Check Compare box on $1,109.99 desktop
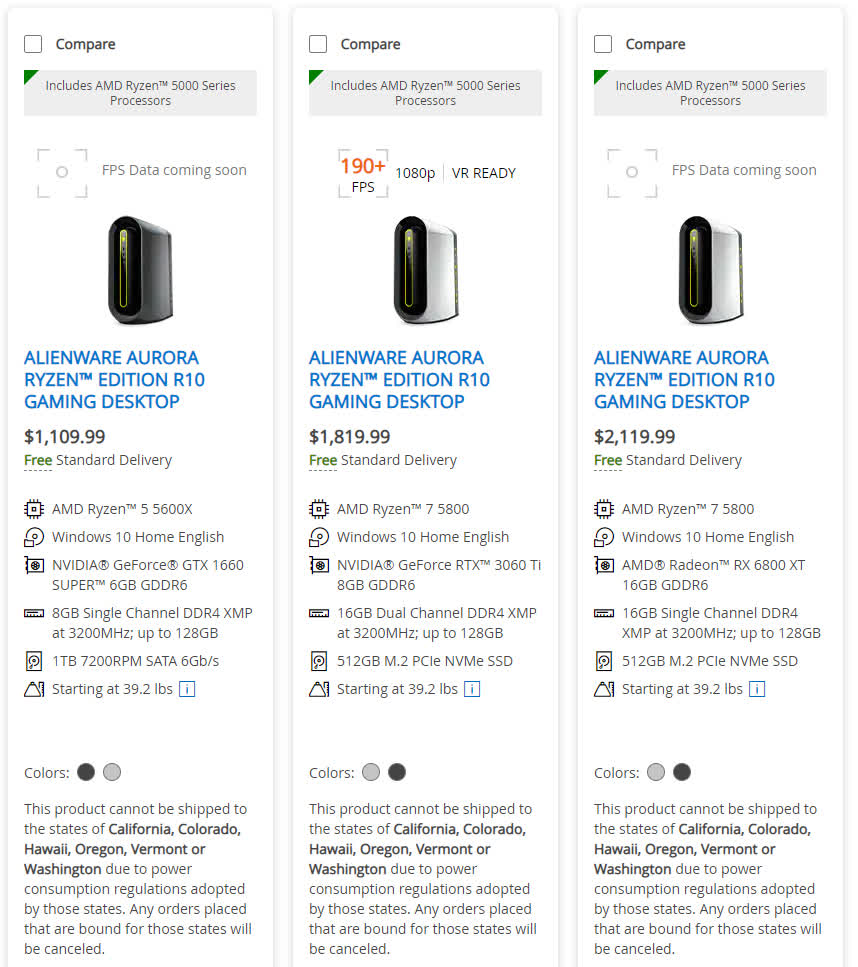858x967 pixels. pos(33,44)
